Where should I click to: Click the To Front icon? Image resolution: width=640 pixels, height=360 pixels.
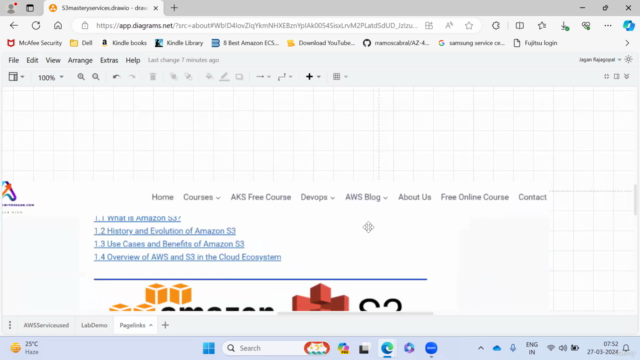pos(173,77)
